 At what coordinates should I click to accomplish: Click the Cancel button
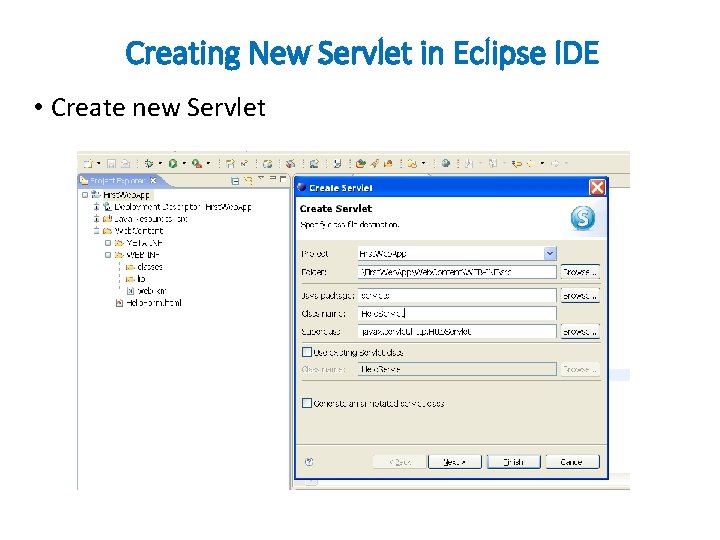click(572, 462)
